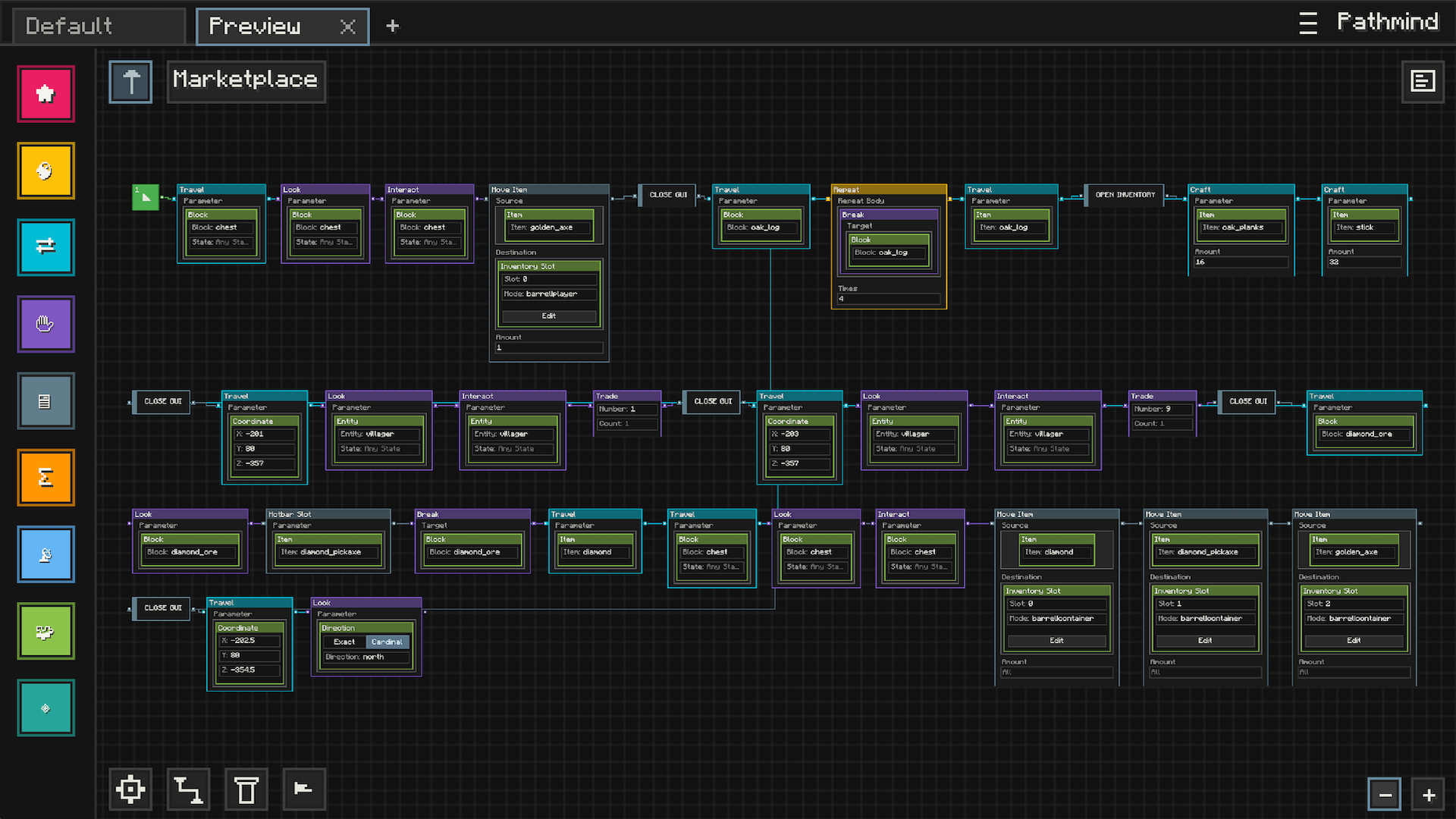Zoom out with the minus button
The image size is (1456, 819).
pyautogui.click(x=1385, y=795)
